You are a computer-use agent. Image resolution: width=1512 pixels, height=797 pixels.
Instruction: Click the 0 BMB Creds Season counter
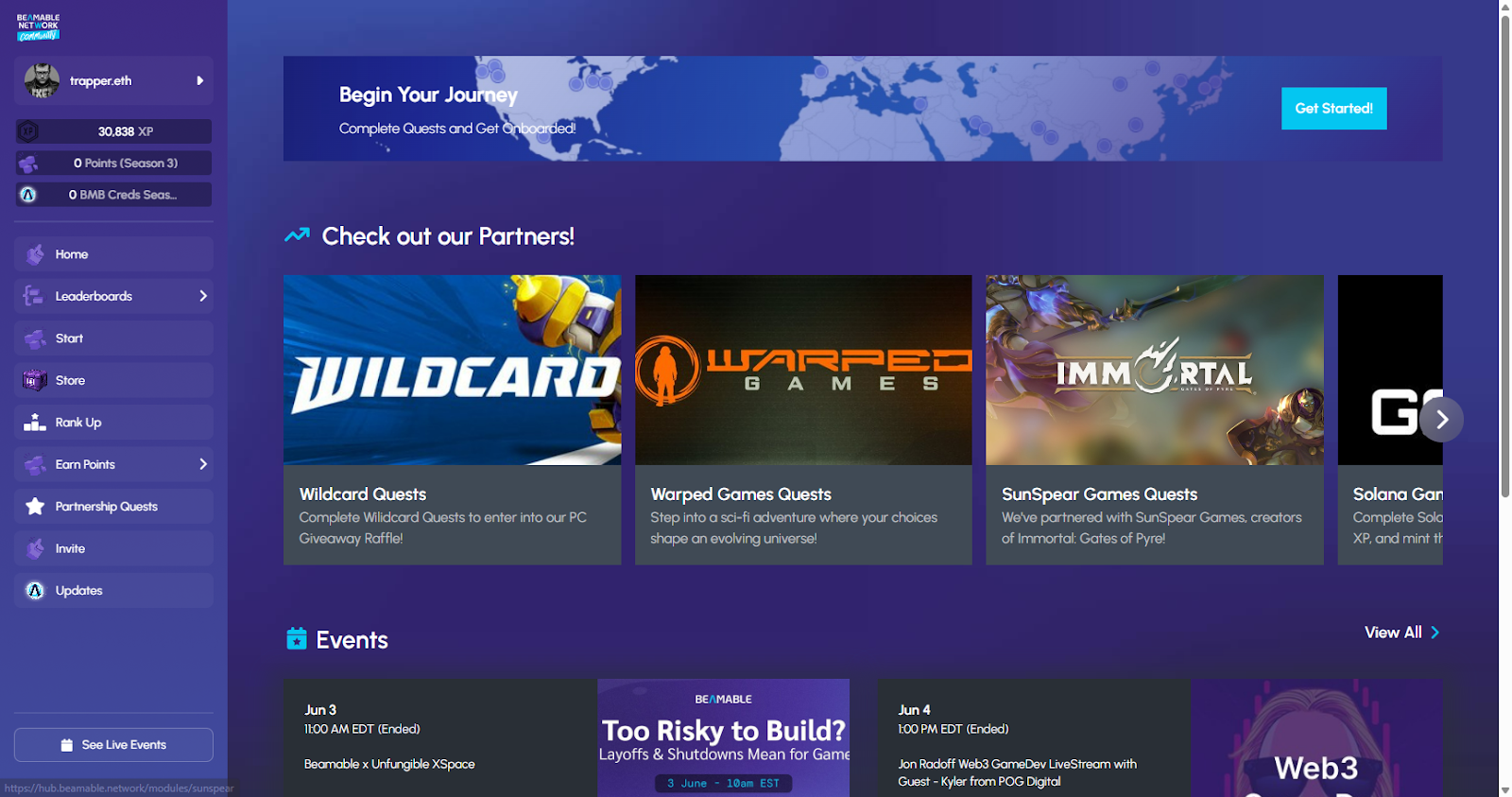113,195
